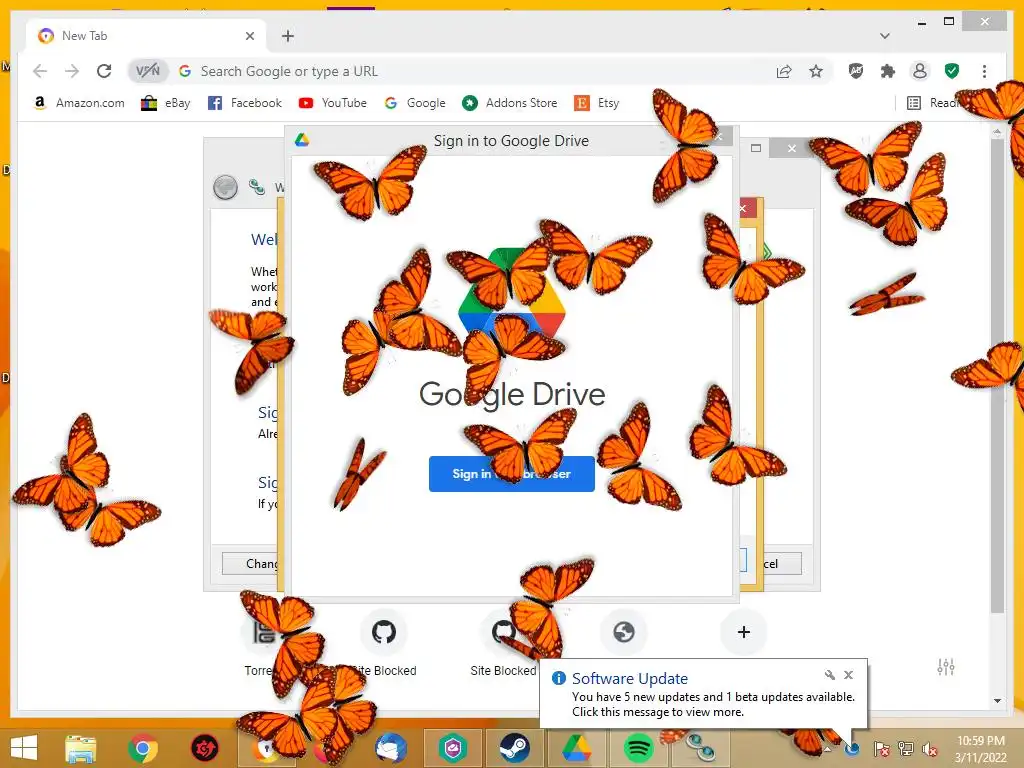Toggle the VPN badge in address bar
Screen dimensions: 1024x768
148,71
